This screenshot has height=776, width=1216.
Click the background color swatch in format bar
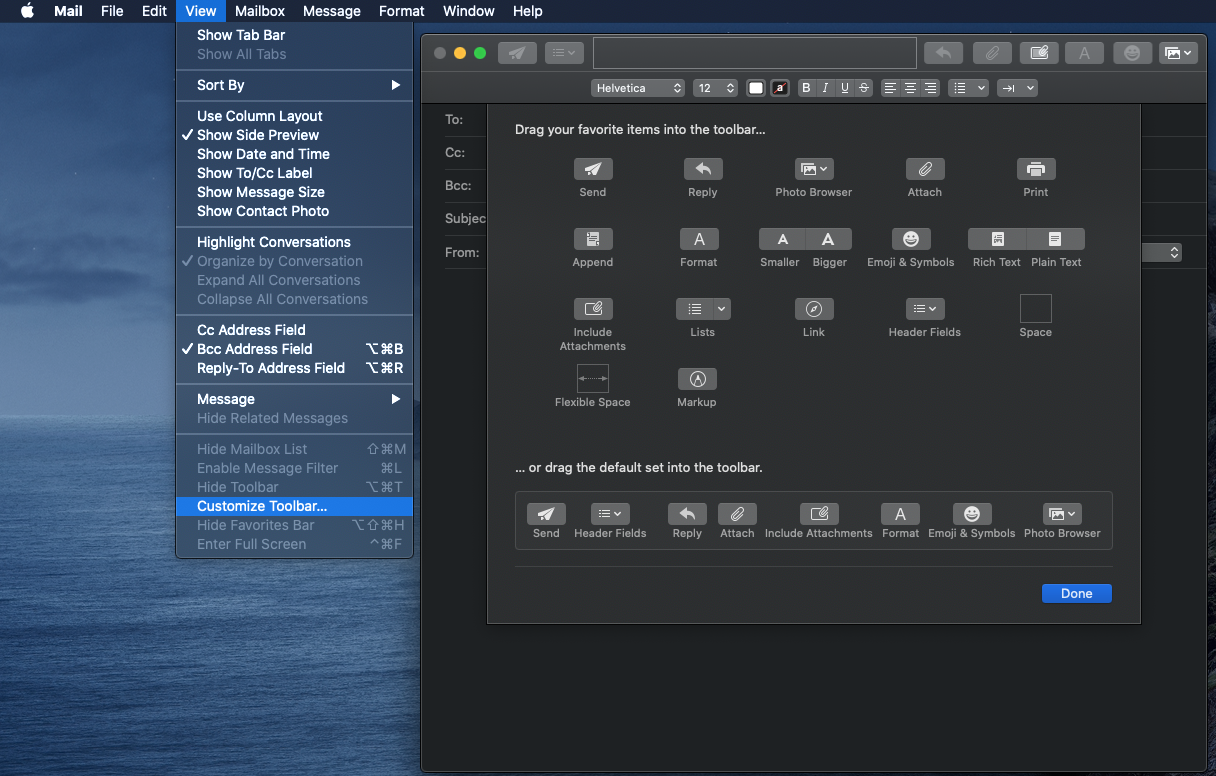pos(780,88)
